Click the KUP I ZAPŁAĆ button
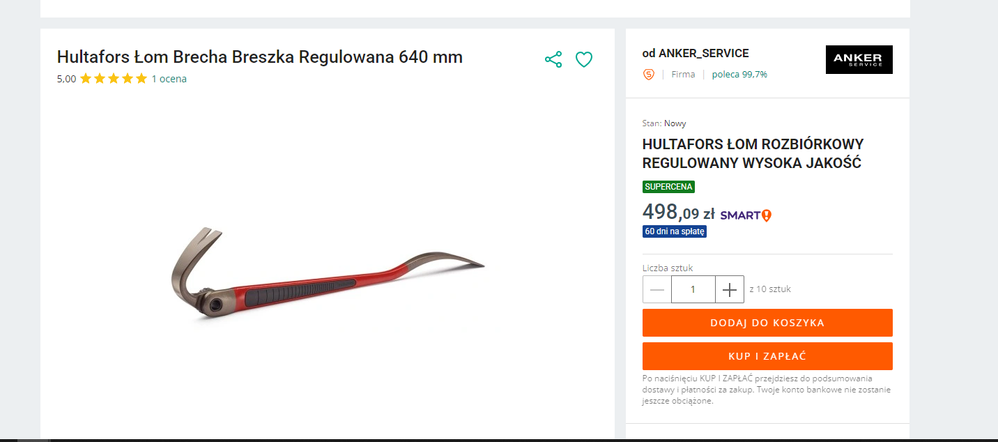 767,356
